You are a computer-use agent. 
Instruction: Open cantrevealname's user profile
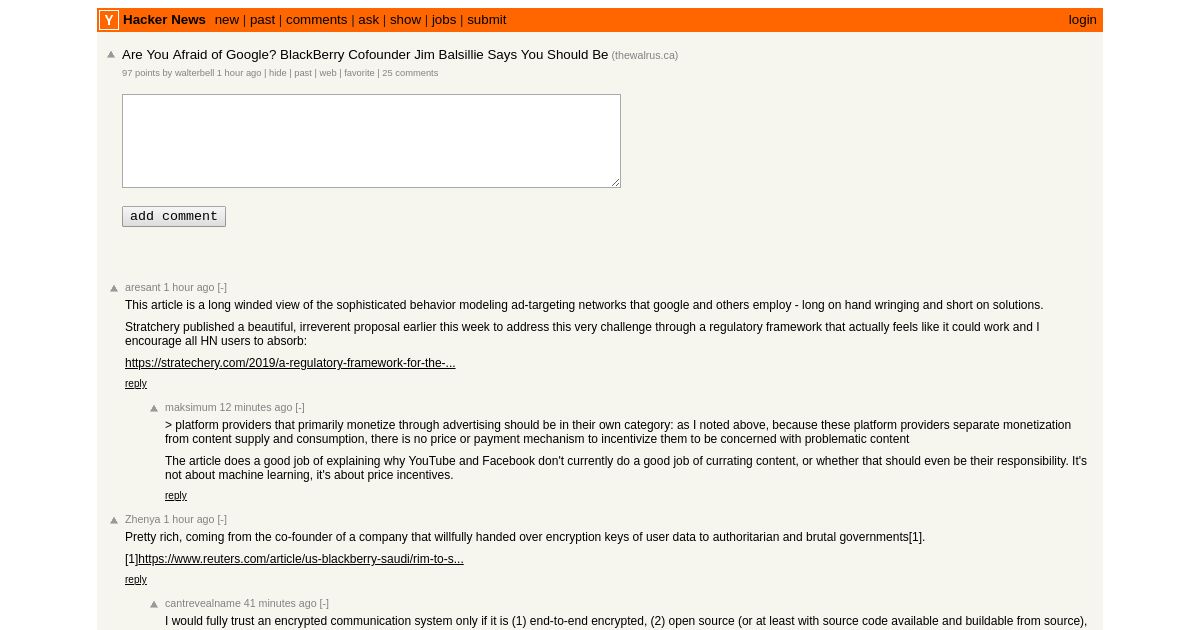click(203, 603)
